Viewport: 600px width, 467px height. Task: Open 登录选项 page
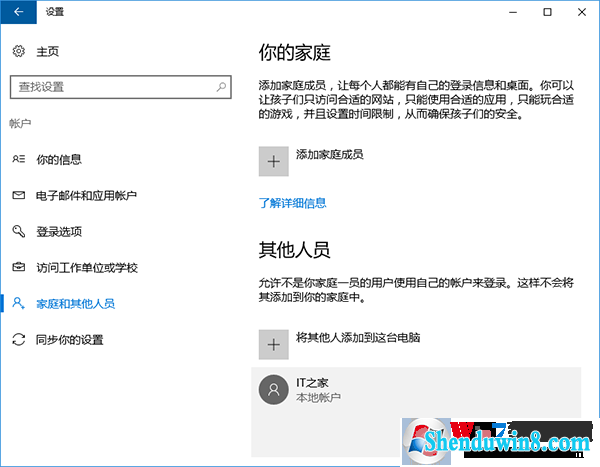click(x=59, y=232)
